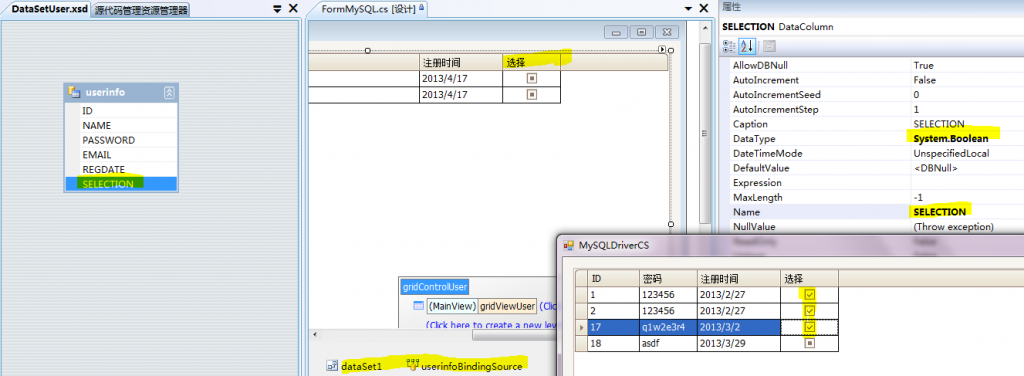This screenshot has width=1024, height=376.
Task: Click the userinfo table icon in designer
Action: coord(74,93)
